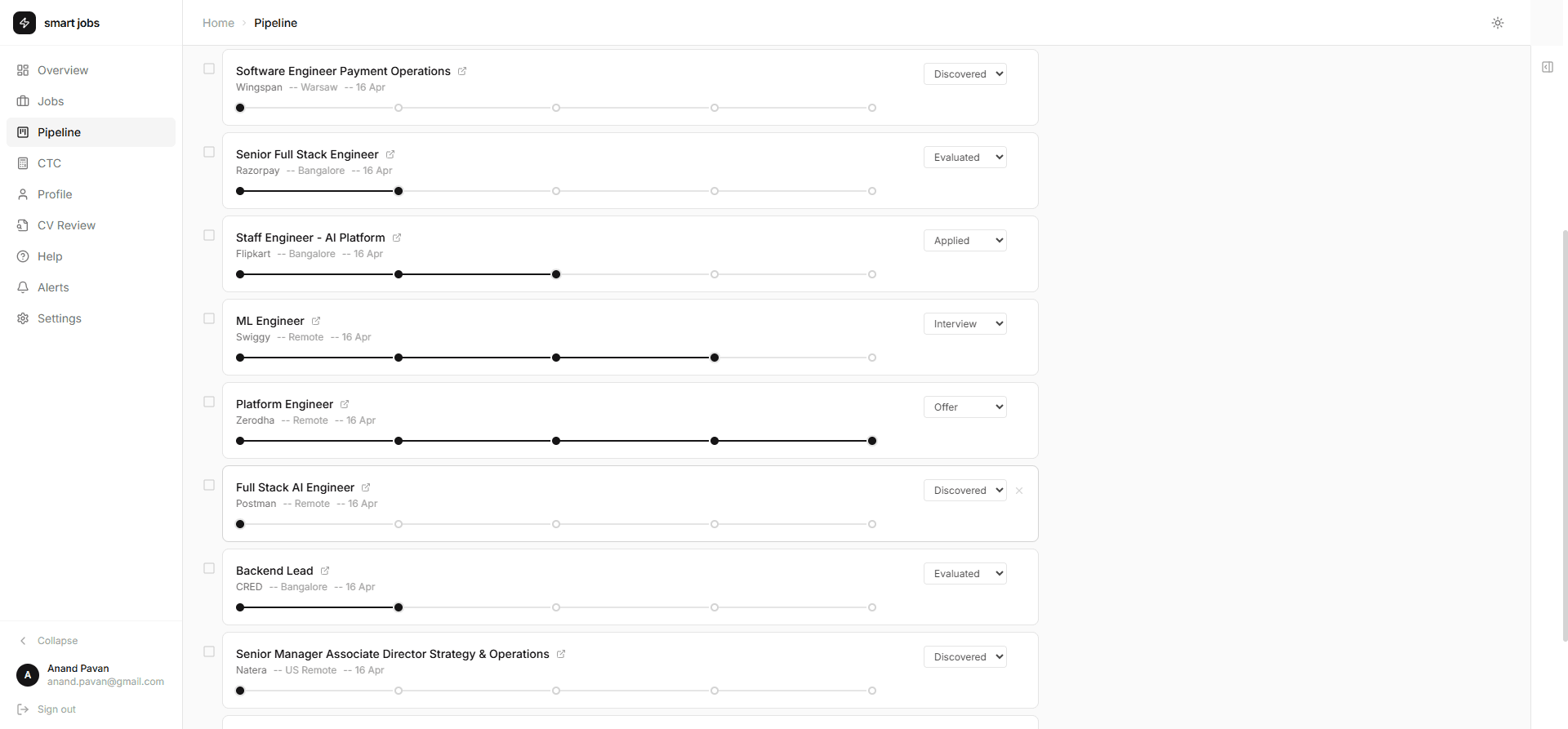Click Sign out at the bottom
Viewport: 1568px width, 729px height.
point(54,709)
